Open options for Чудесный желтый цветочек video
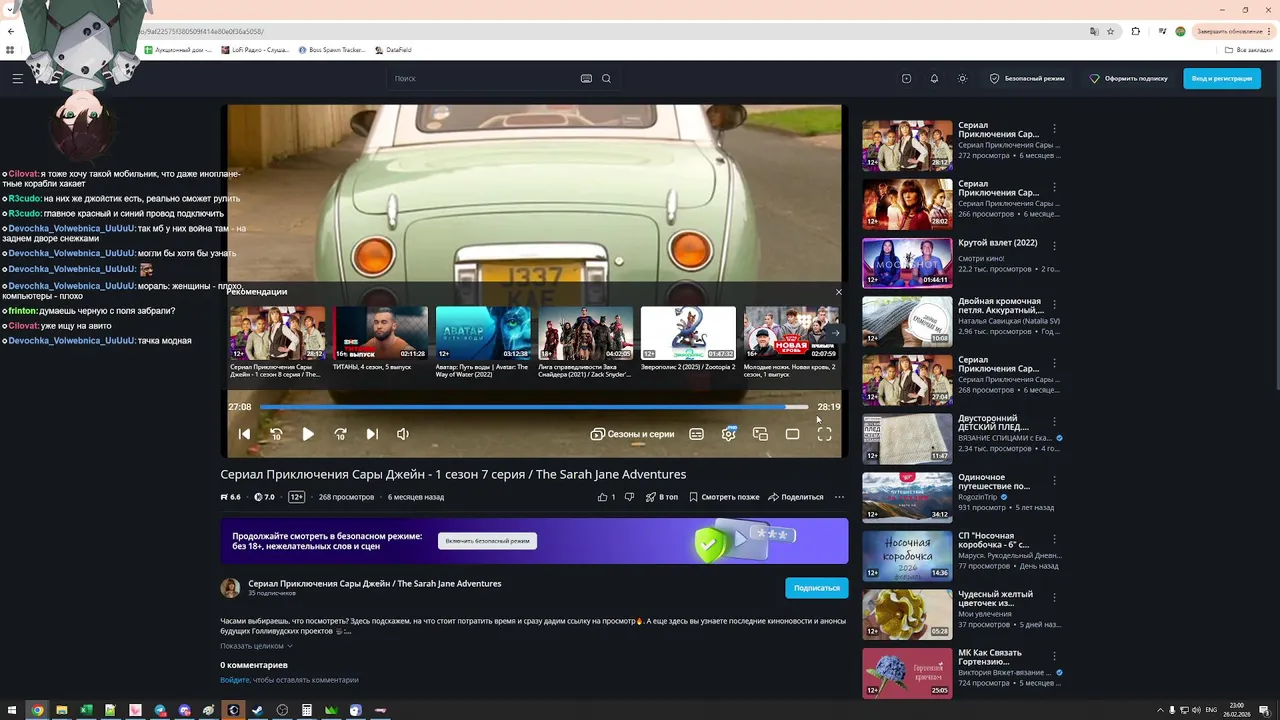The height and width of the screenshot is (720, 1280). 1054,598
